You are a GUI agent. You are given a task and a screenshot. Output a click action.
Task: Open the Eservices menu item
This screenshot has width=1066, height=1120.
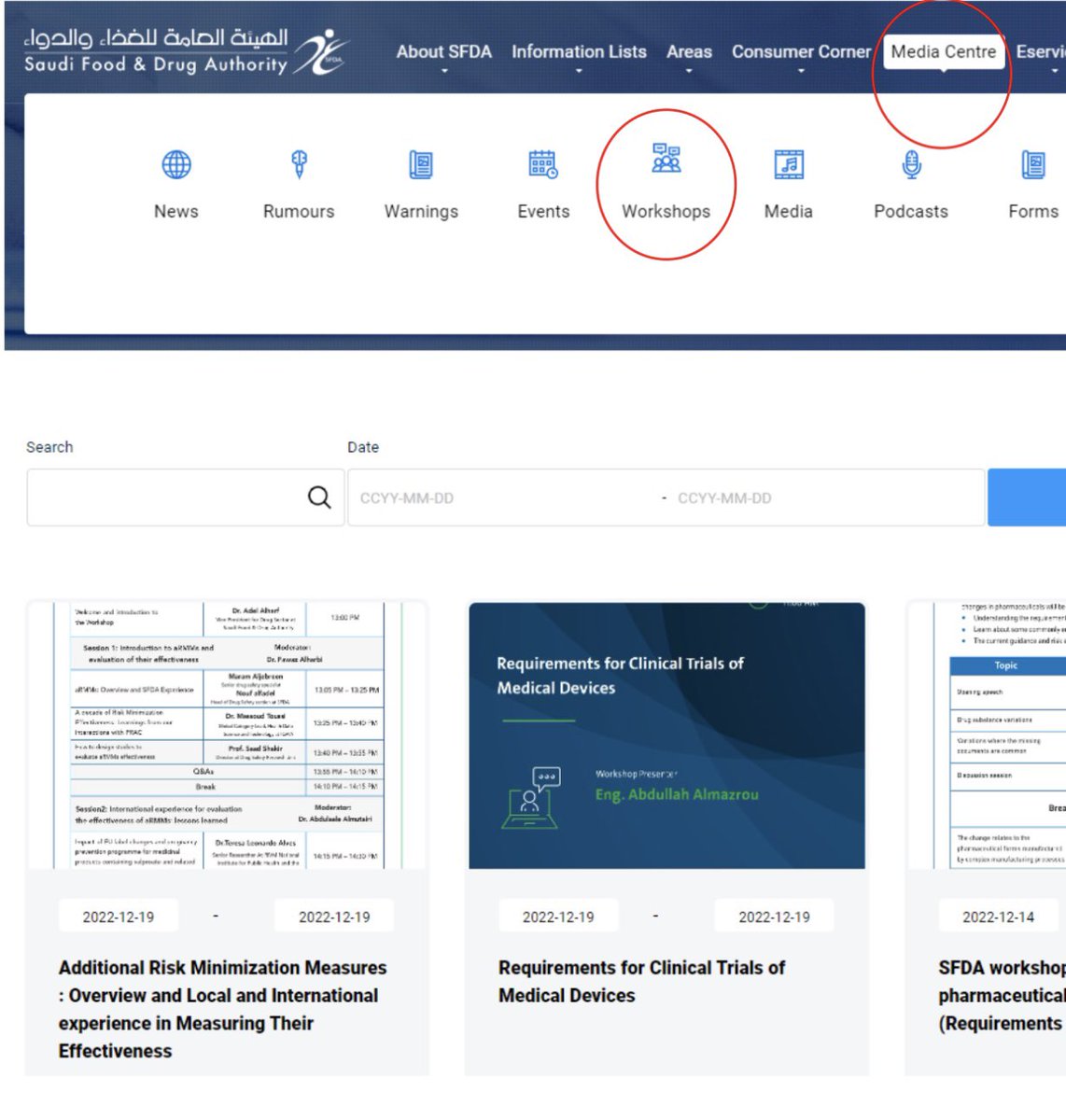1041,52
